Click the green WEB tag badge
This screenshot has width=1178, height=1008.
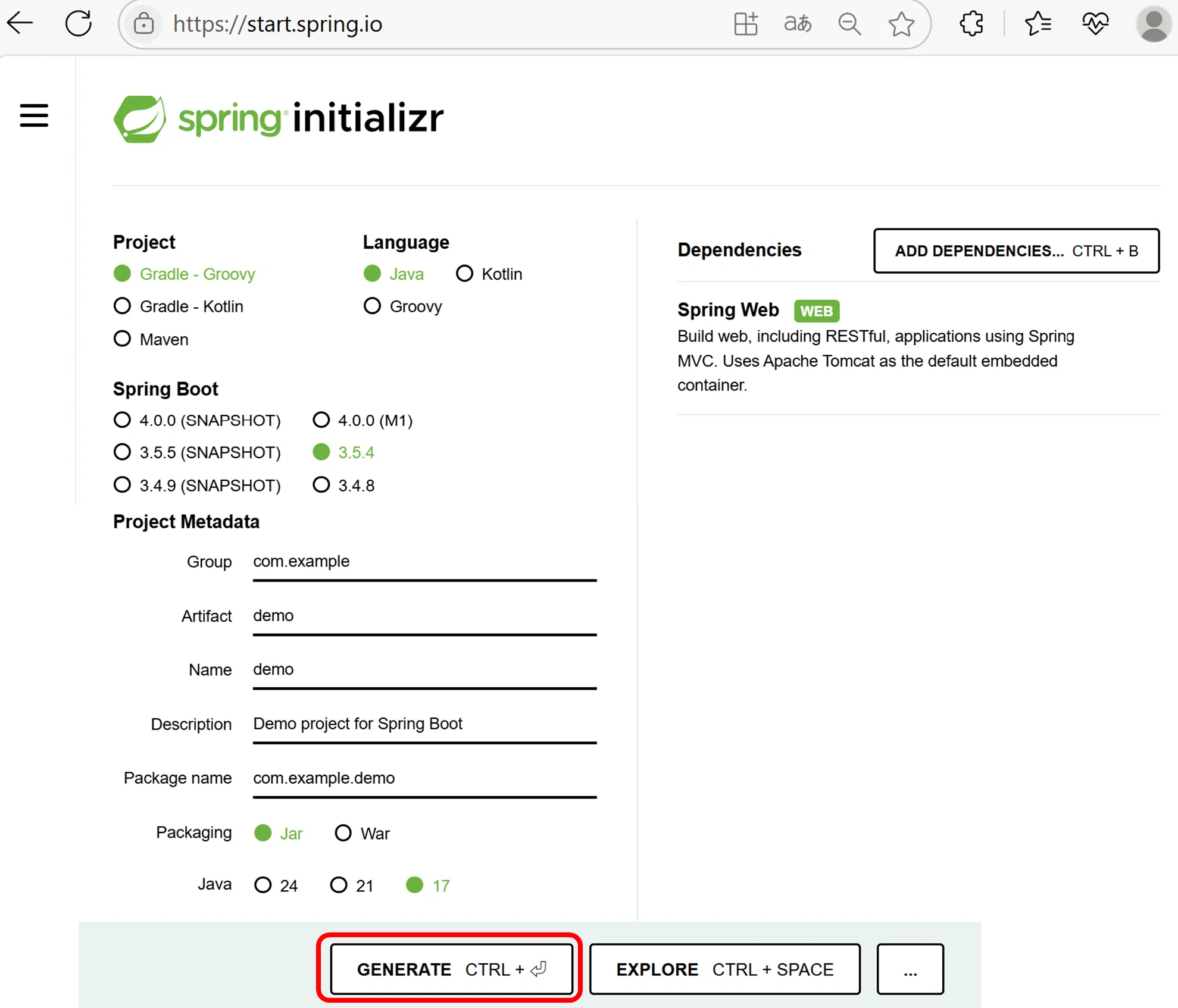coord(817,311)
